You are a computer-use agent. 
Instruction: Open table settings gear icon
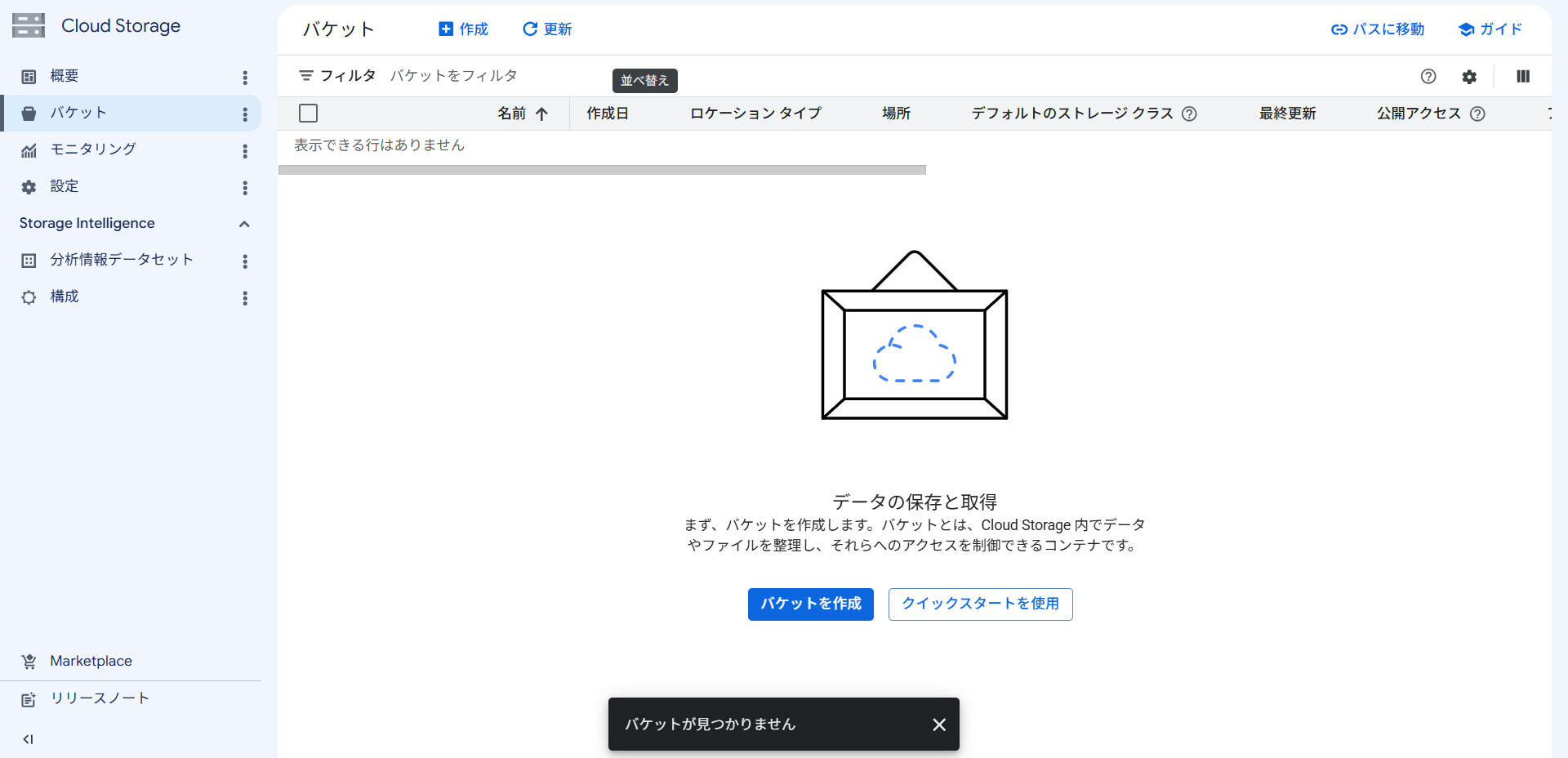(1469, 77)
